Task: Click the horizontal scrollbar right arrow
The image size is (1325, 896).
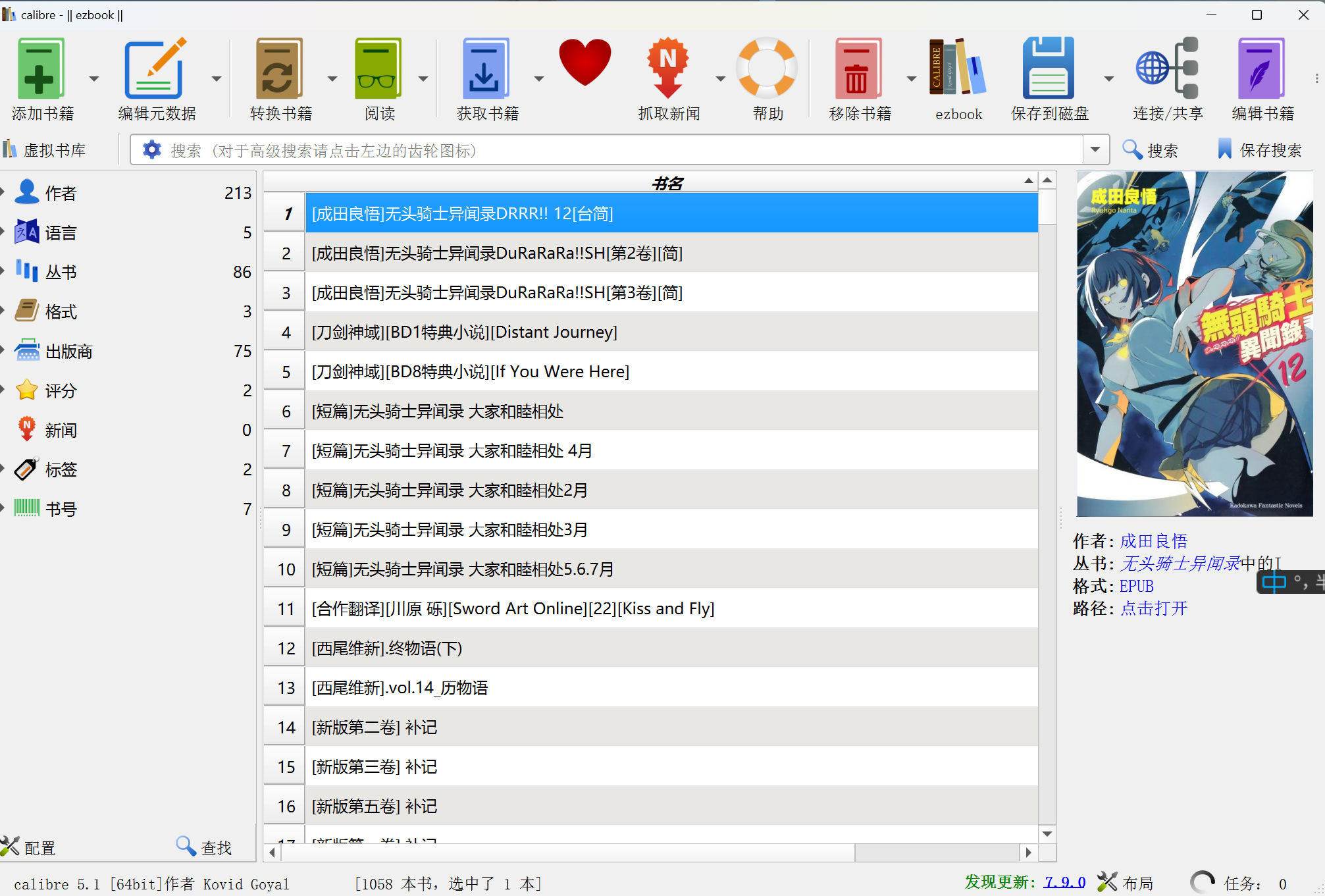Action: click(x=1029, y=853)
